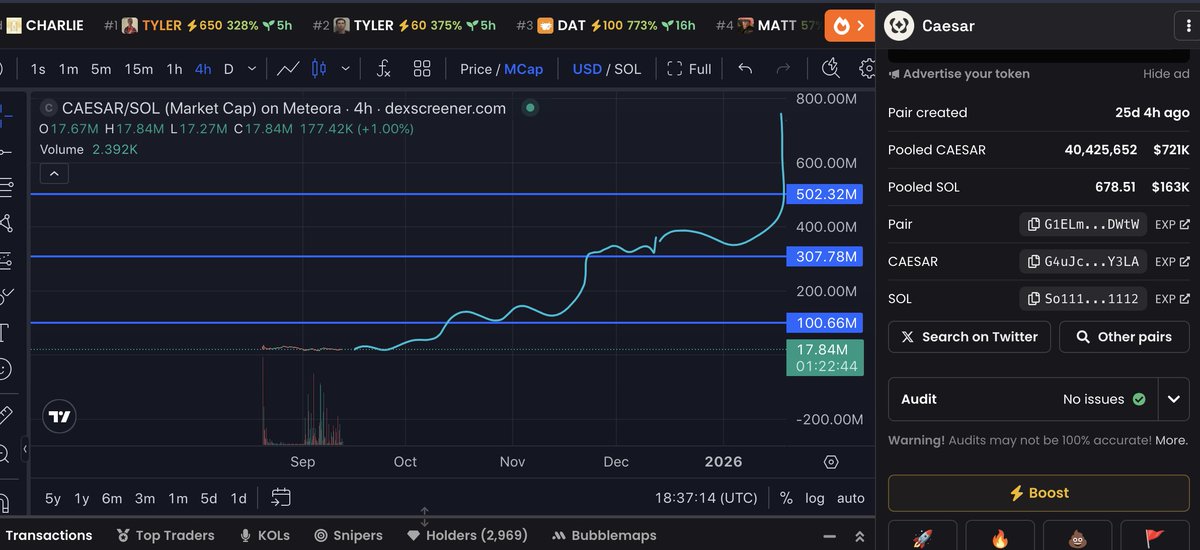Click the orange fire trending arrow button
The image size is (1200, 550).
point(849,25)
